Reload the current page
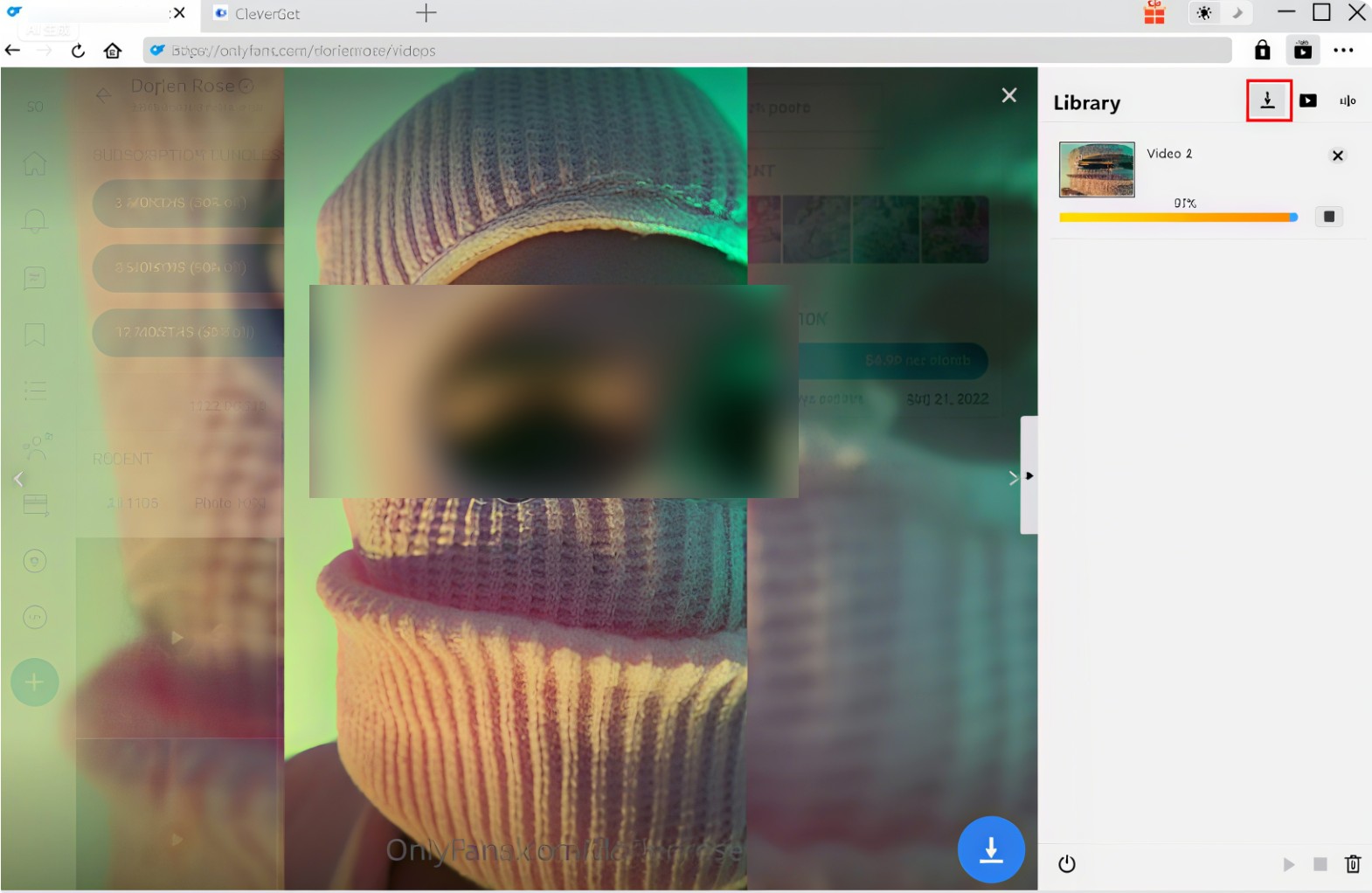The image size is (1372, 893). pyautogui.click(x=79, y=50)
